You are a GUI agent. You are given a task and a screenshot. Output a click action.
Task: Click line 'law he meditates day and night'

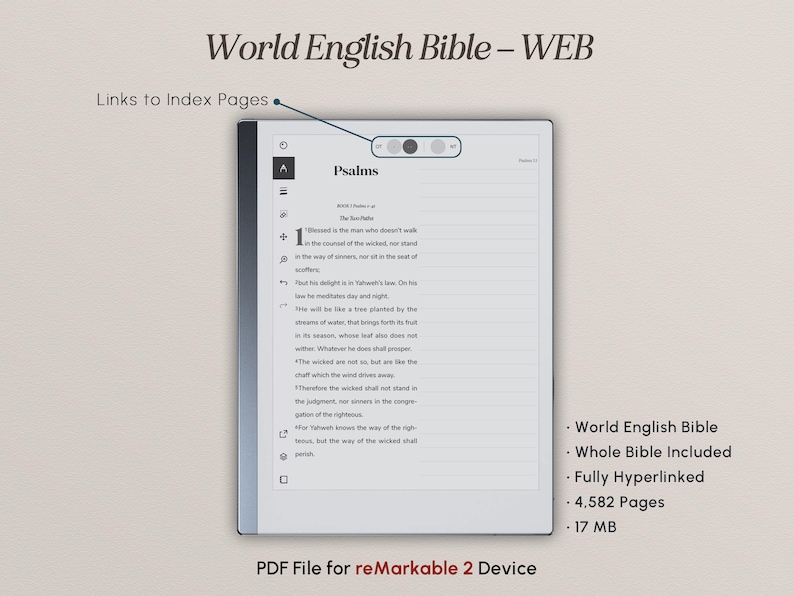pyautogui.click(x=342, y=296)
